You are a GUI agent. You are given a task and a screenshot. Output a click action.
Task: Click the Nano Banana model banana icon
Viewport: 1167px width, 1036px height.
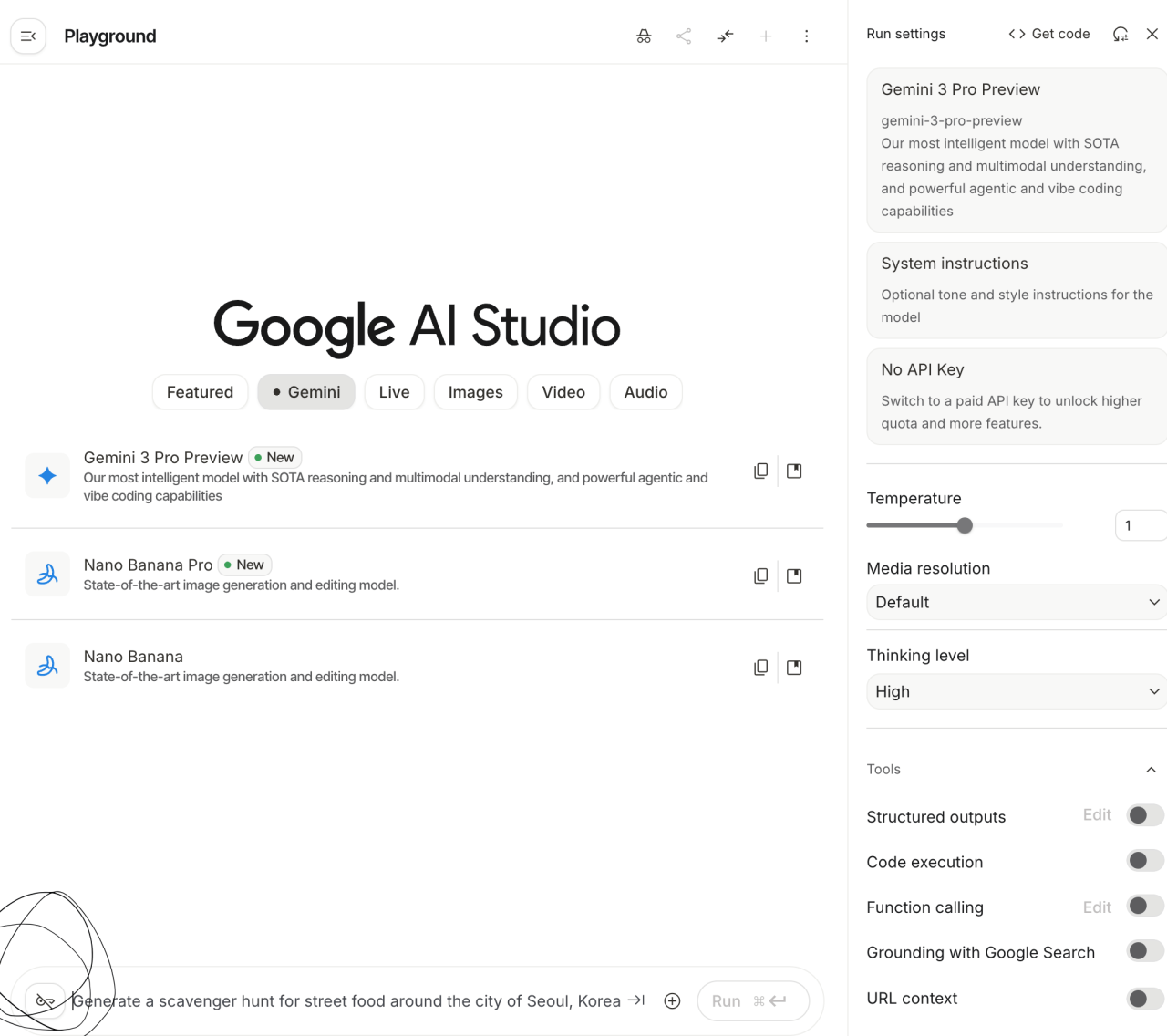(47, 666)
